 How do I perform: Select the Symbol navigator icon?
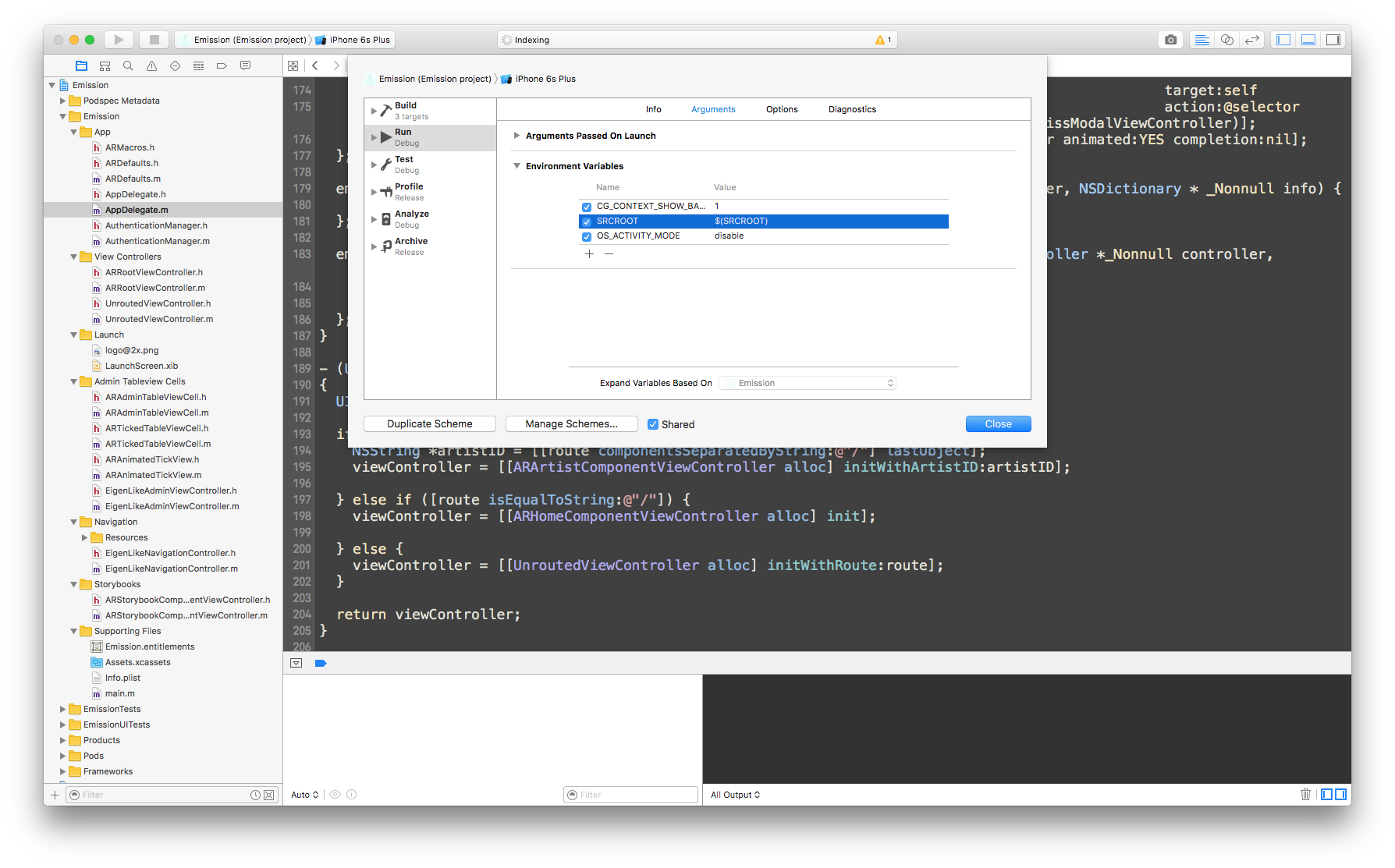click(x=105, y=66)
